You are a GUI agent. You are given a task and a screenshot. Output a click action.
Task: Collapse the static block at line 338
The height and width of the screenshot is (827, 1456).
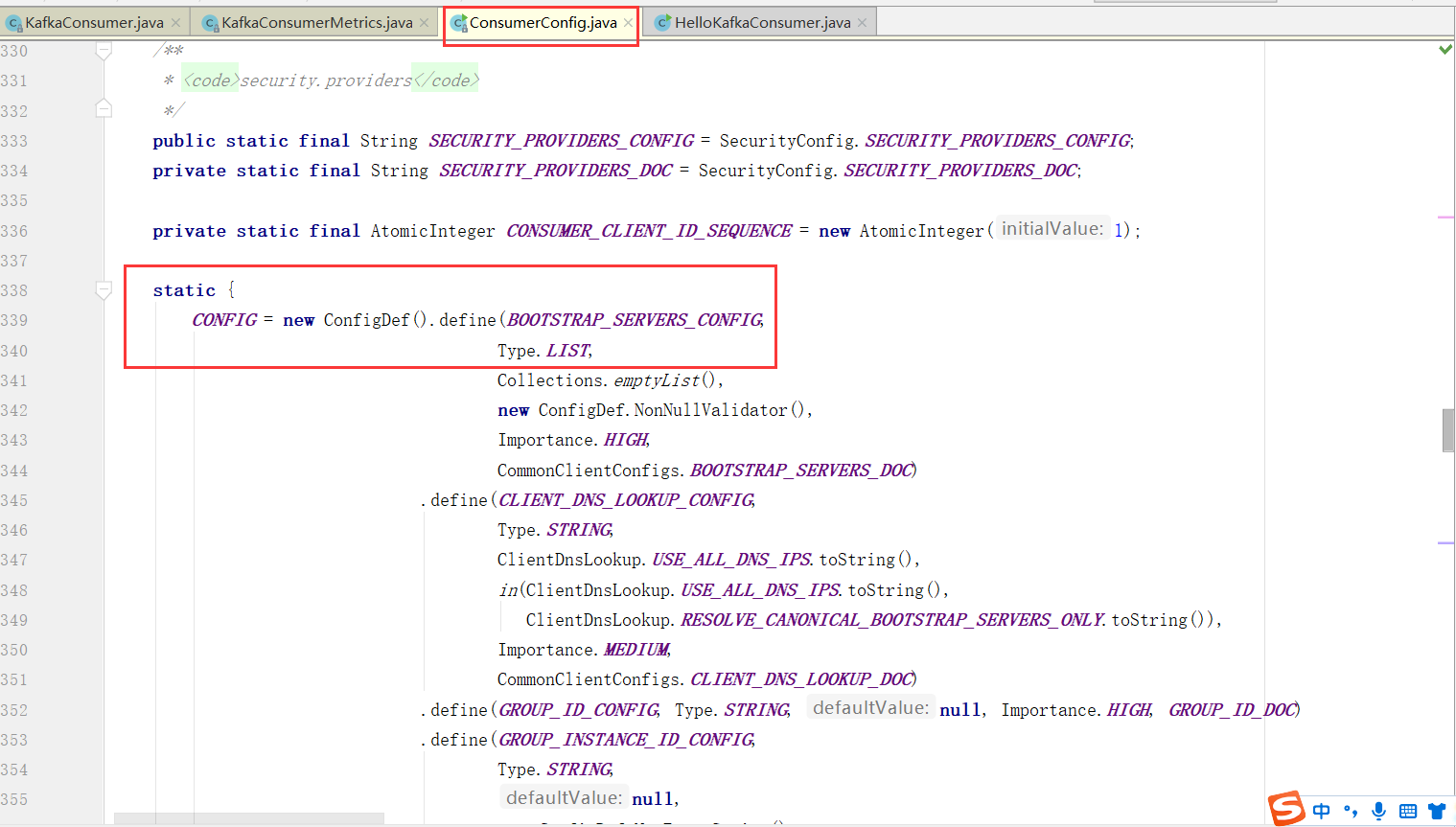[x=104, y=290]
